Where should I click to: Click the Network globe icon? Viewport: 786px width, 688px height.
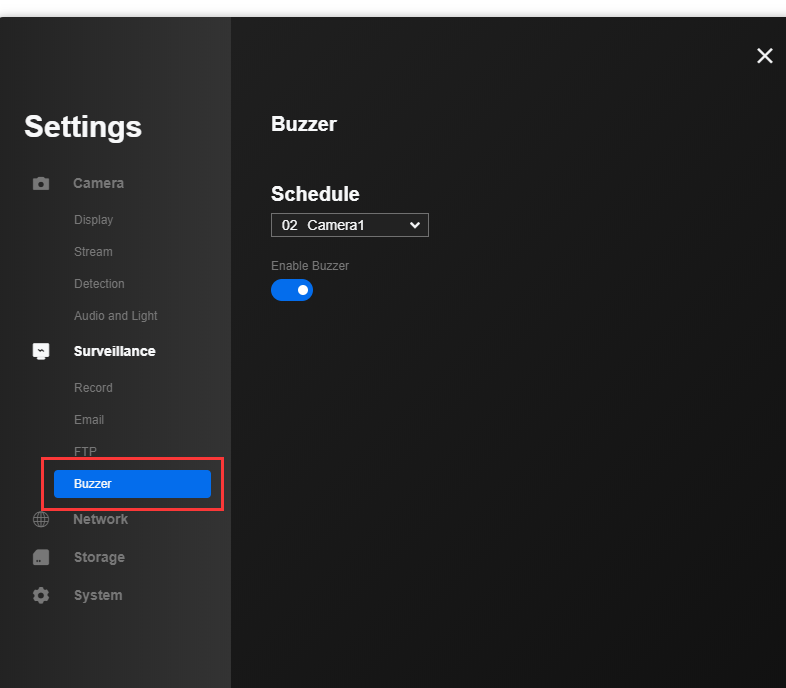[x=41, y=519]
